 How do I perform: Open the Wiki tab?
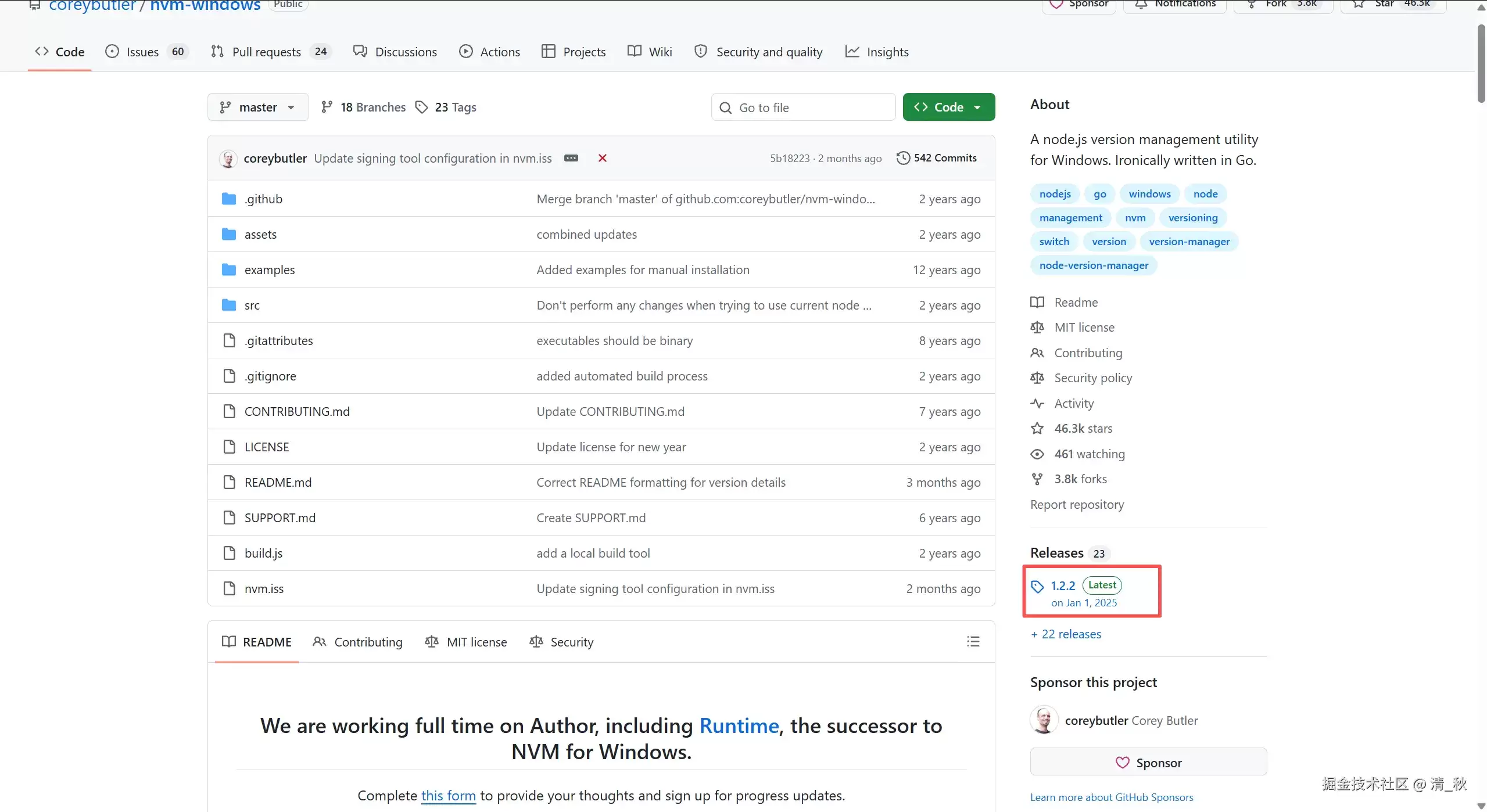(650, 52)
